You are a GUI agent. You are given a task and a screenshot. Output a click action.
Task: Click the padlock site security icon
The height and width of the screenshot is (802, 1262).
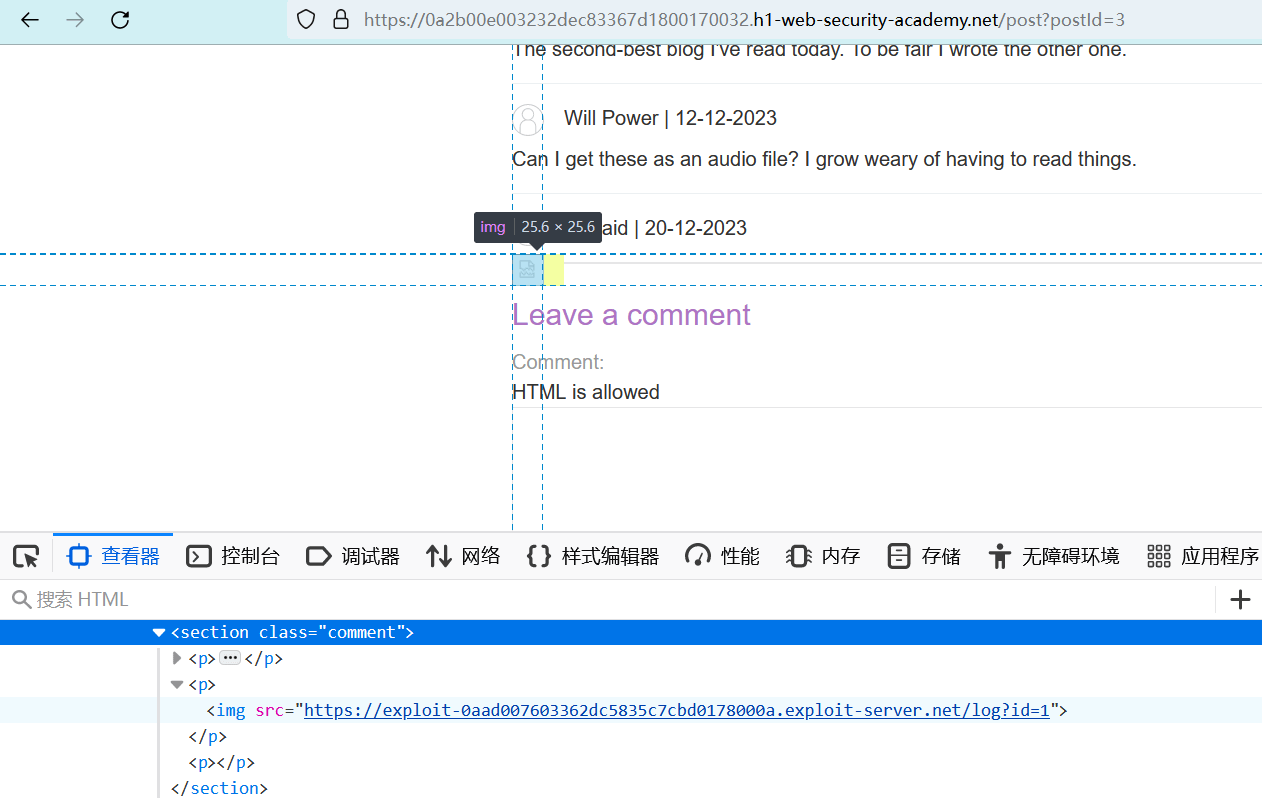[x=340, y=20]
